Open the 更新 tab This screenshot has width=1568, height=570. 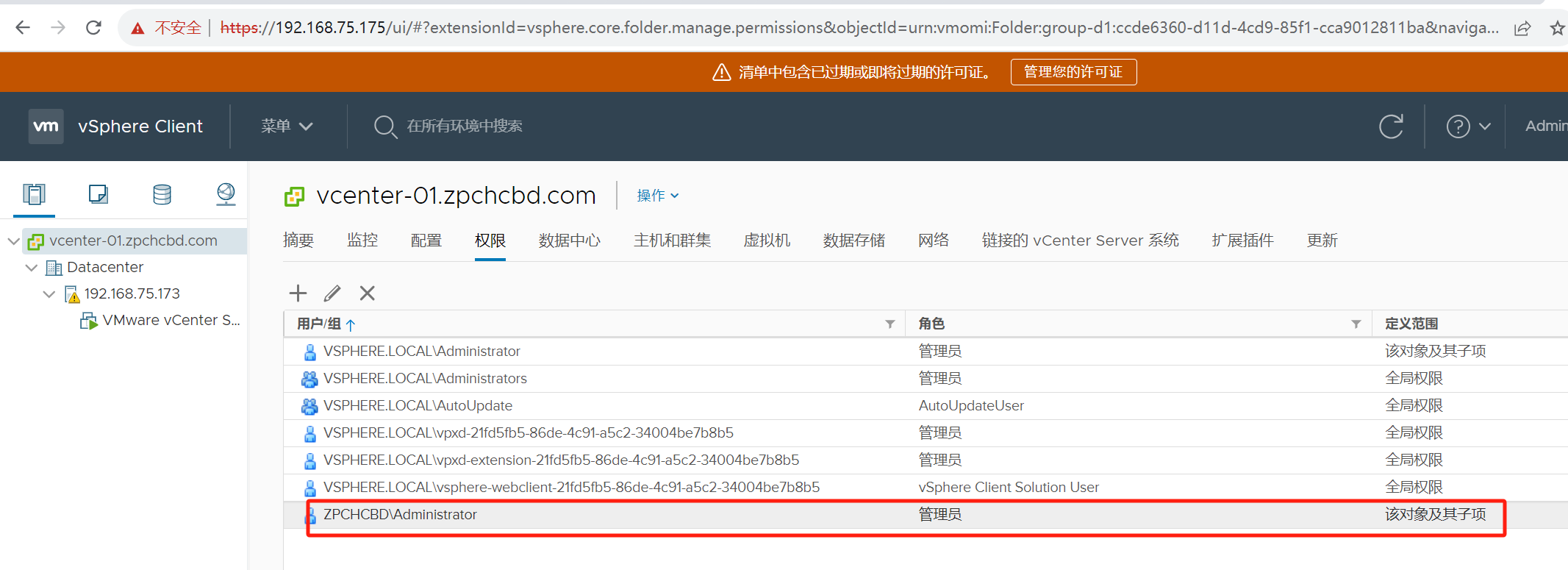pos(1322,241)
